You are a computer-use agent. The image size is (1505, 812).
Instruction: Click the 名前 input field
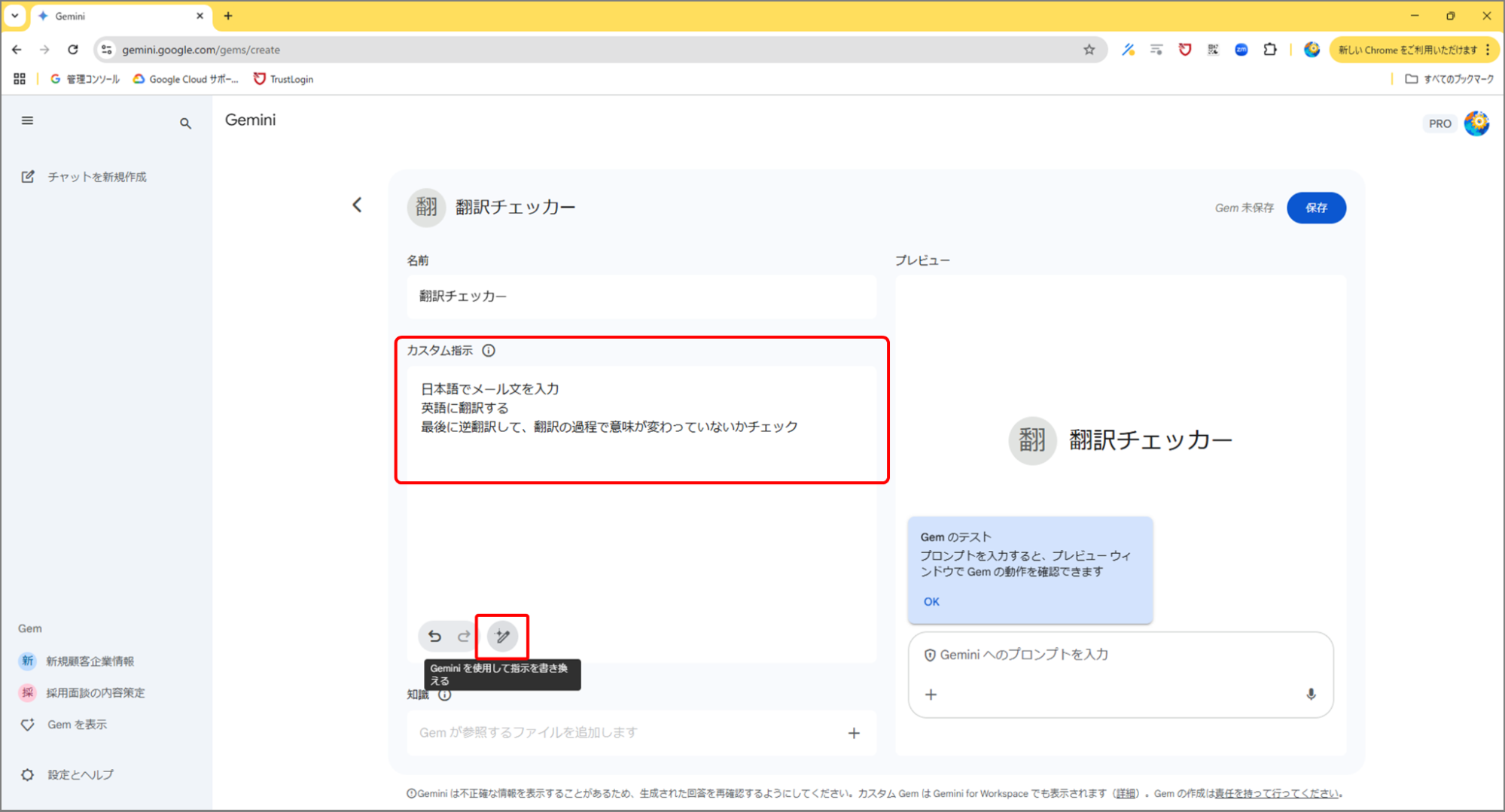coord(641,297)
